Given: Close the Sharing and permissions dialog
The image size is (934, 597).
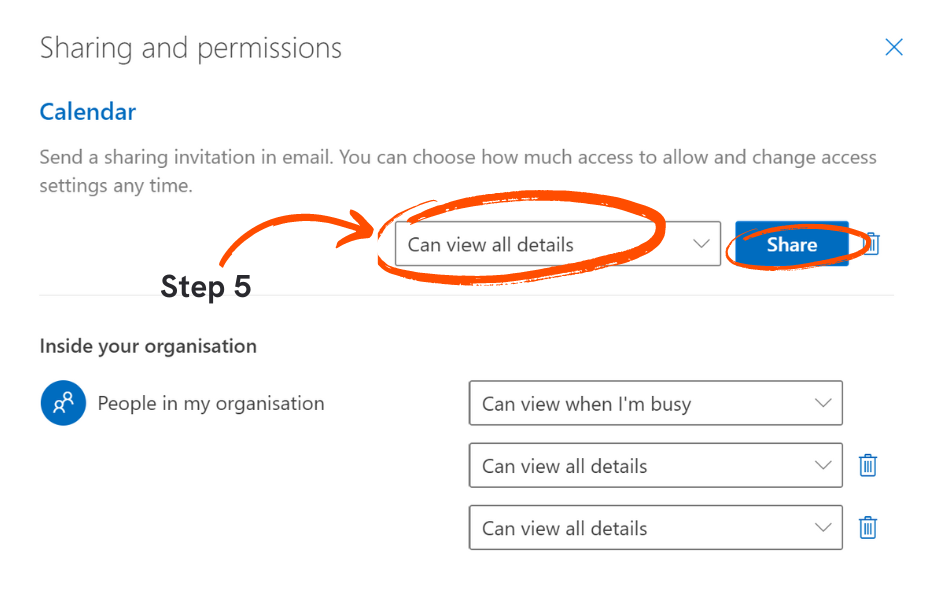Looking at the screenshot, I should [x=893, y=47].
